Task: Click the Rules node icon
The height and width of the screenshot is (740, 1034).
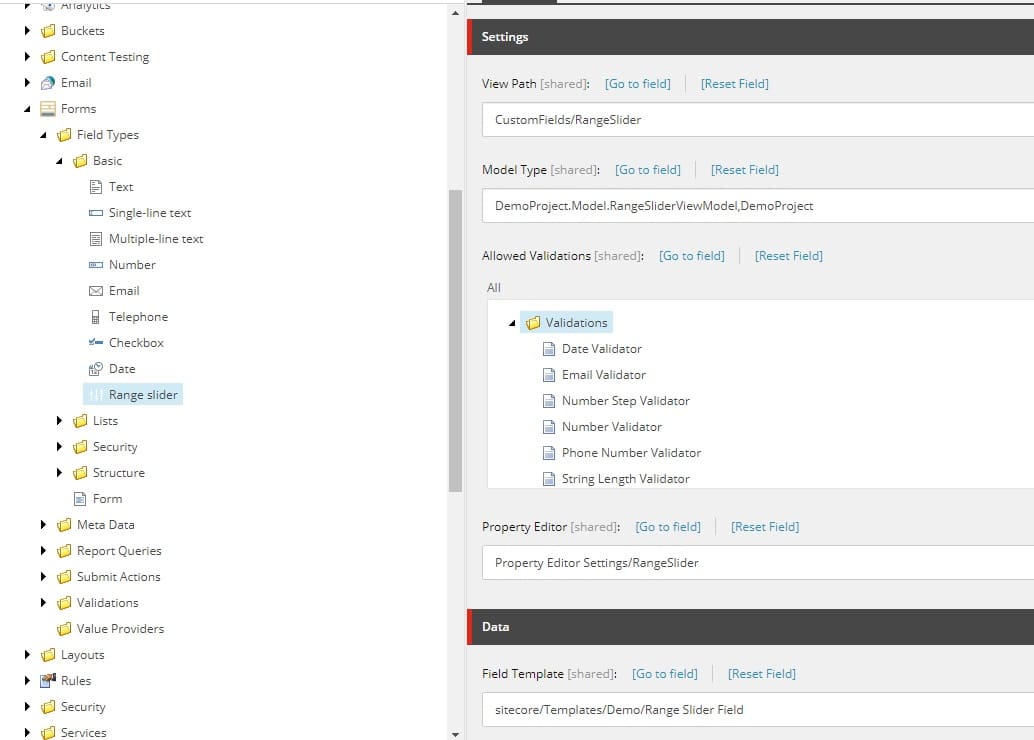Action: pyautogui.click(x=48, y=681)
